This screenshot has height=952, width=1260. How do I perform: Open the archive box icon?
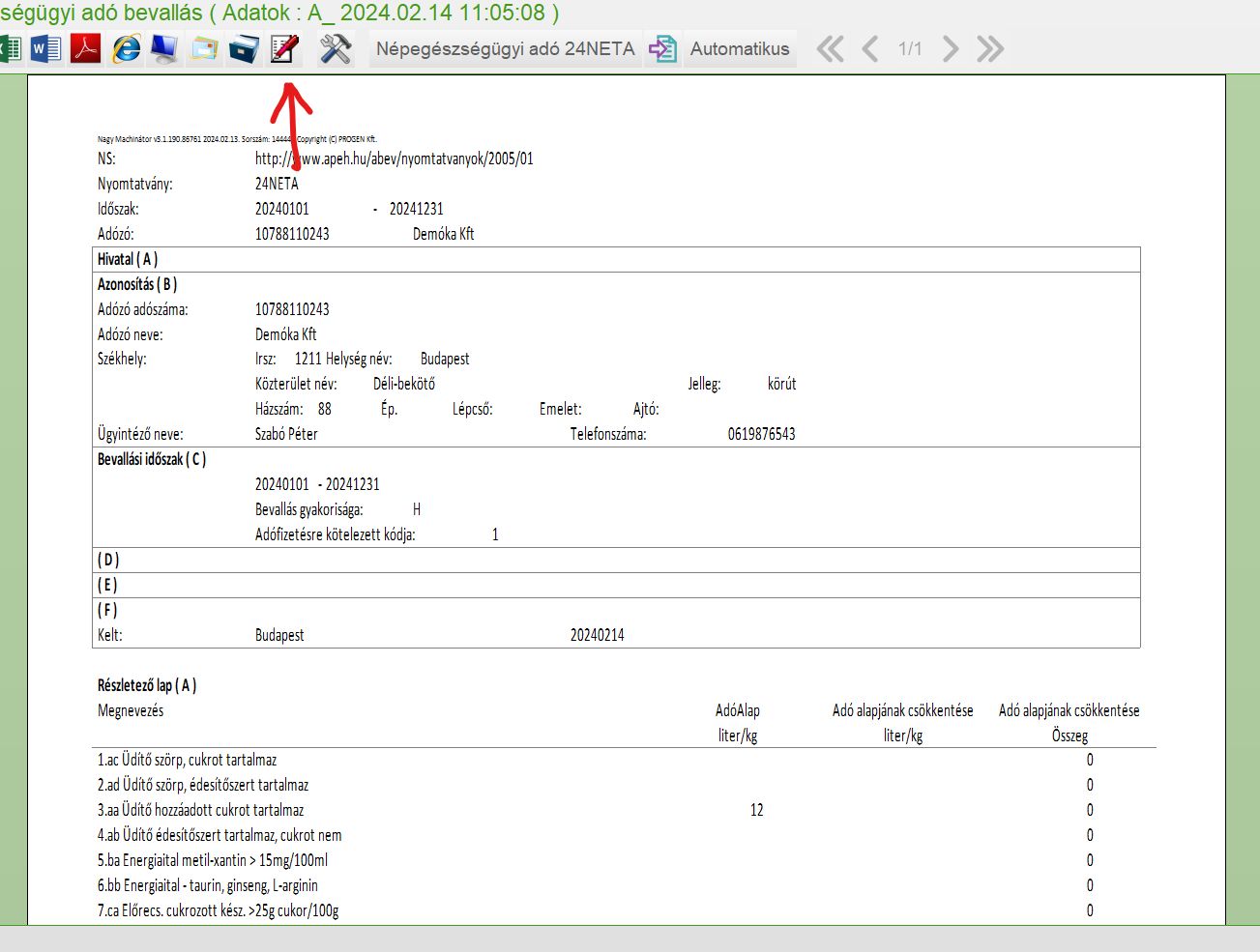(x=244, y=48)
